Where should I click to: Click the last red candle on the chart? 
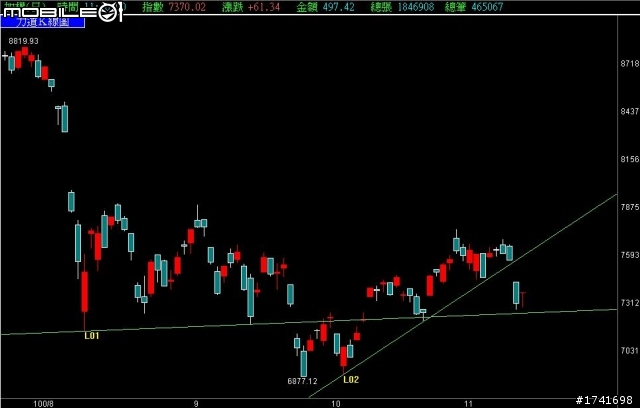[522, 299]
